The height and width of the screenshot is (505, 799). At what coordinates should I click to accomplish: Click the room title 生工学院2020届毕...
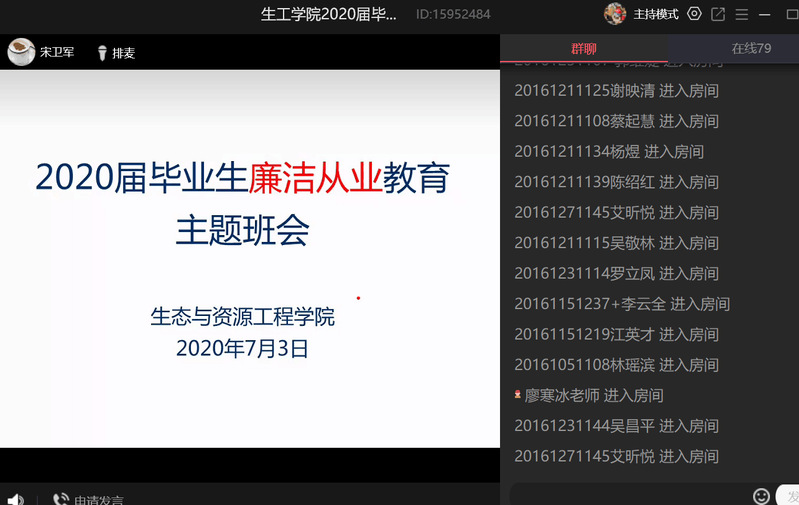pos(328,14)
